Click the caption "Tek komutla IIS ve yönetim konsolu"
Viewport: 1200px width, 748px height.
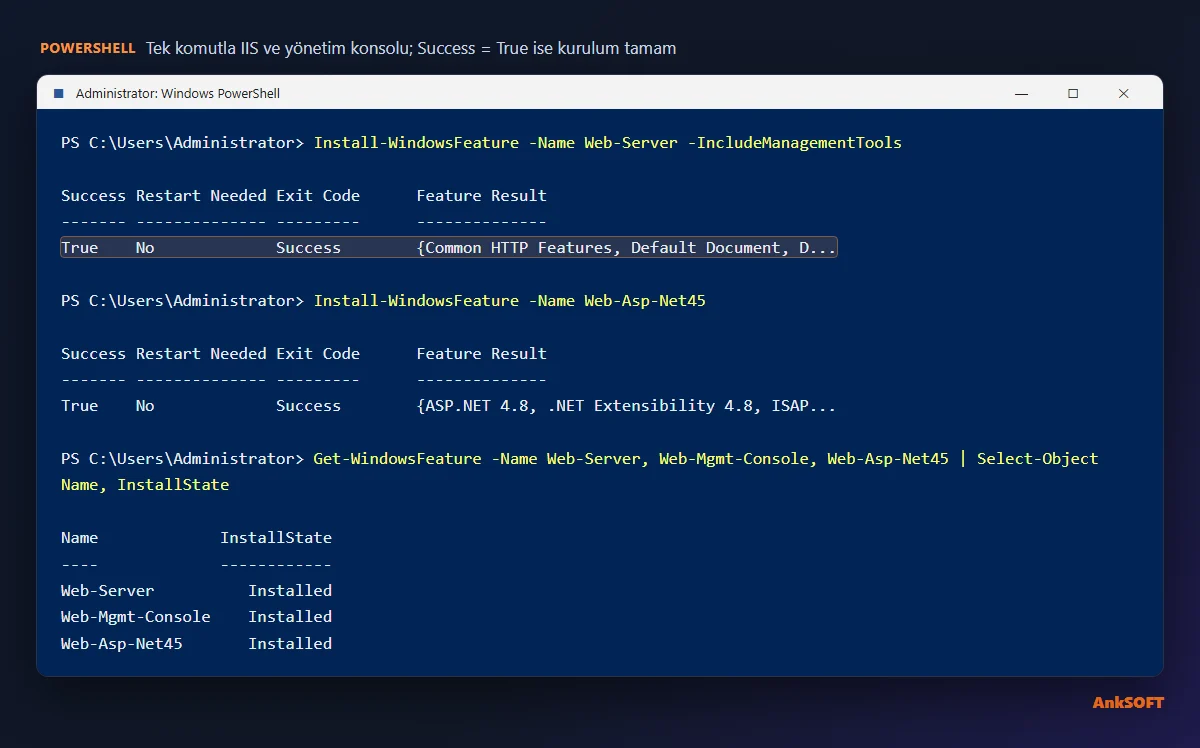click(277, 48)
